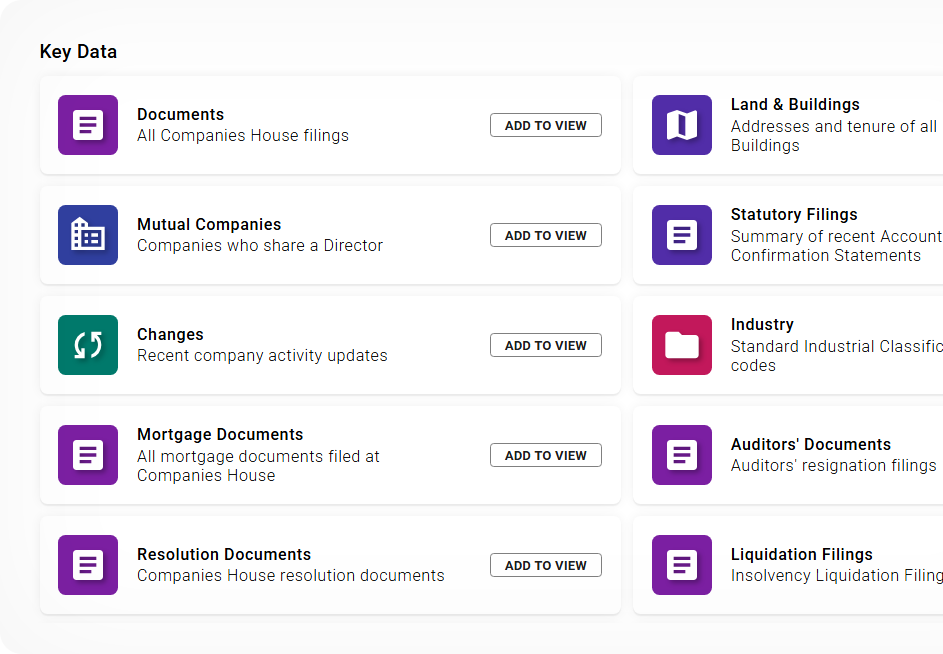Viewport: 943px width, 654px height.
Task: Click the Statutory Filings icon
Action: tap(682, 235)
